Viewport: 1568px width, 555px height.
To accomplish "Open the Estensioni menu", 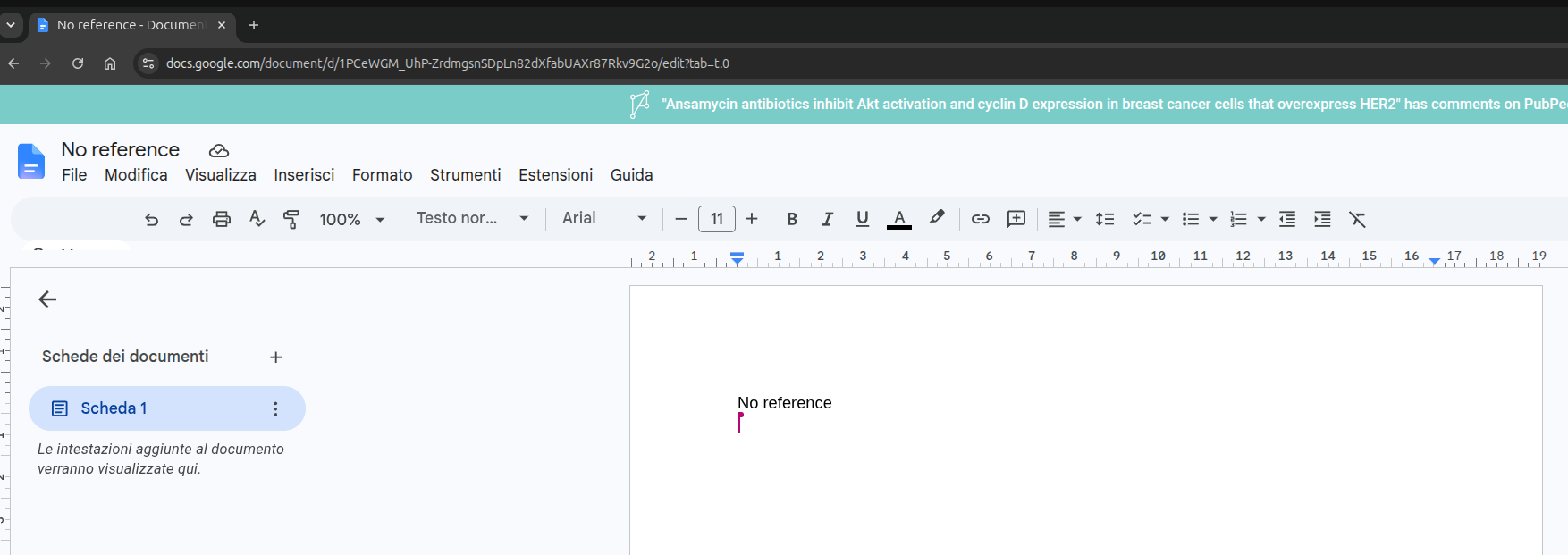I will point(555,175).
